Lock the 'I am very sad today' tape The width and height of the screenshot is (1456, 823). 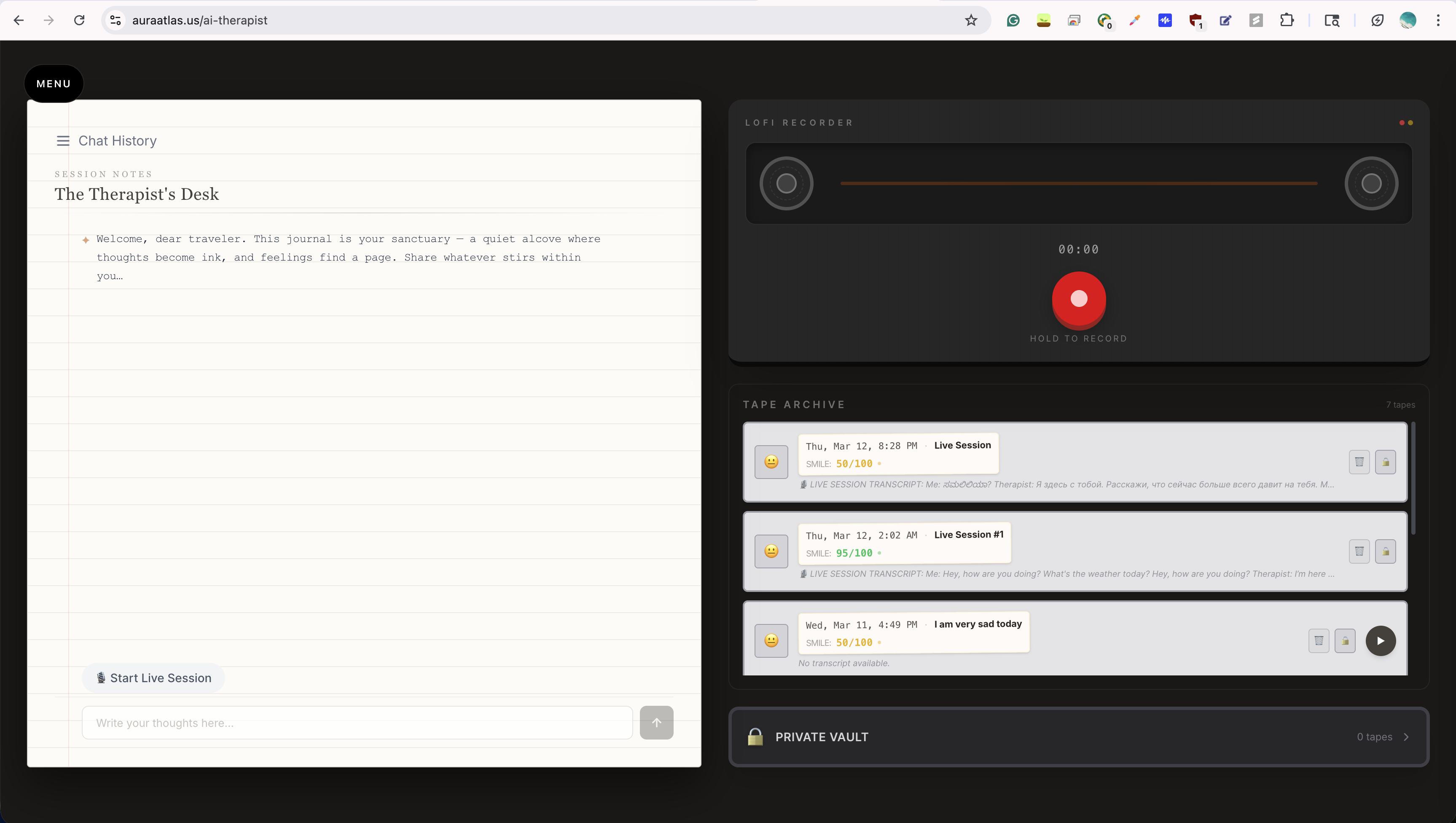tap(1345, 640)
